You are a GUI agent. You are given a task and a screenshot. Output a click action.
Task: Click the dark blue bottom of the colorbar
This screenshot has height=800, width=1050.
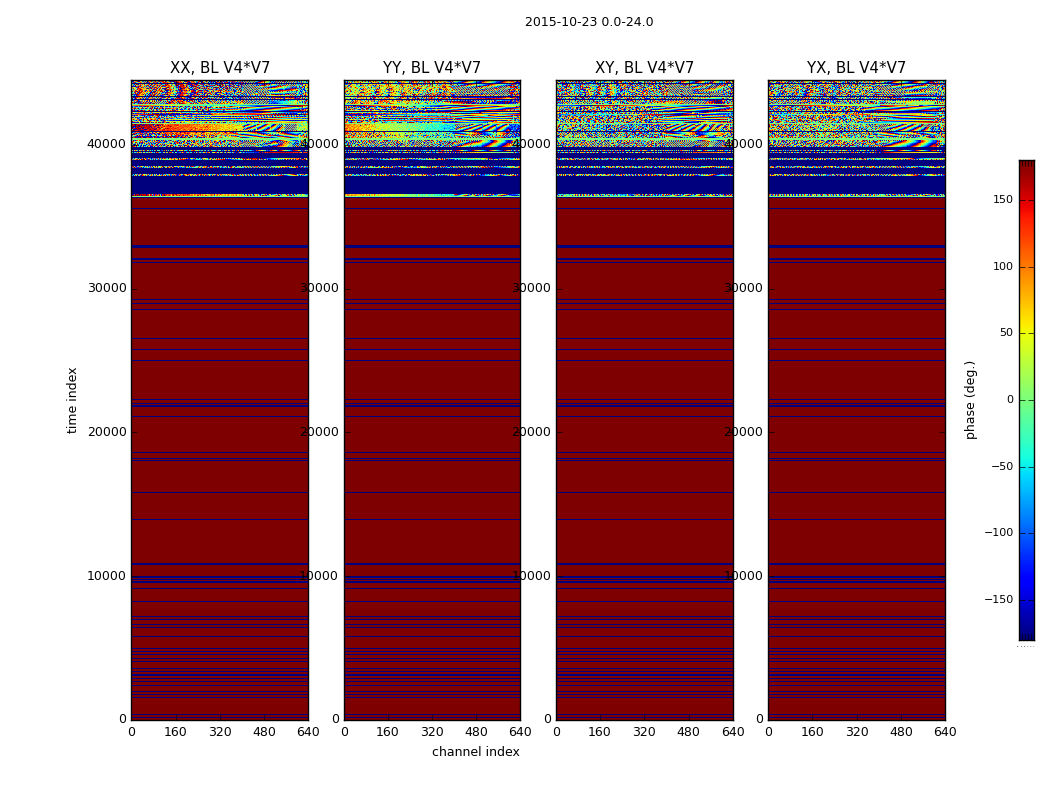(x=1026, y=633)
